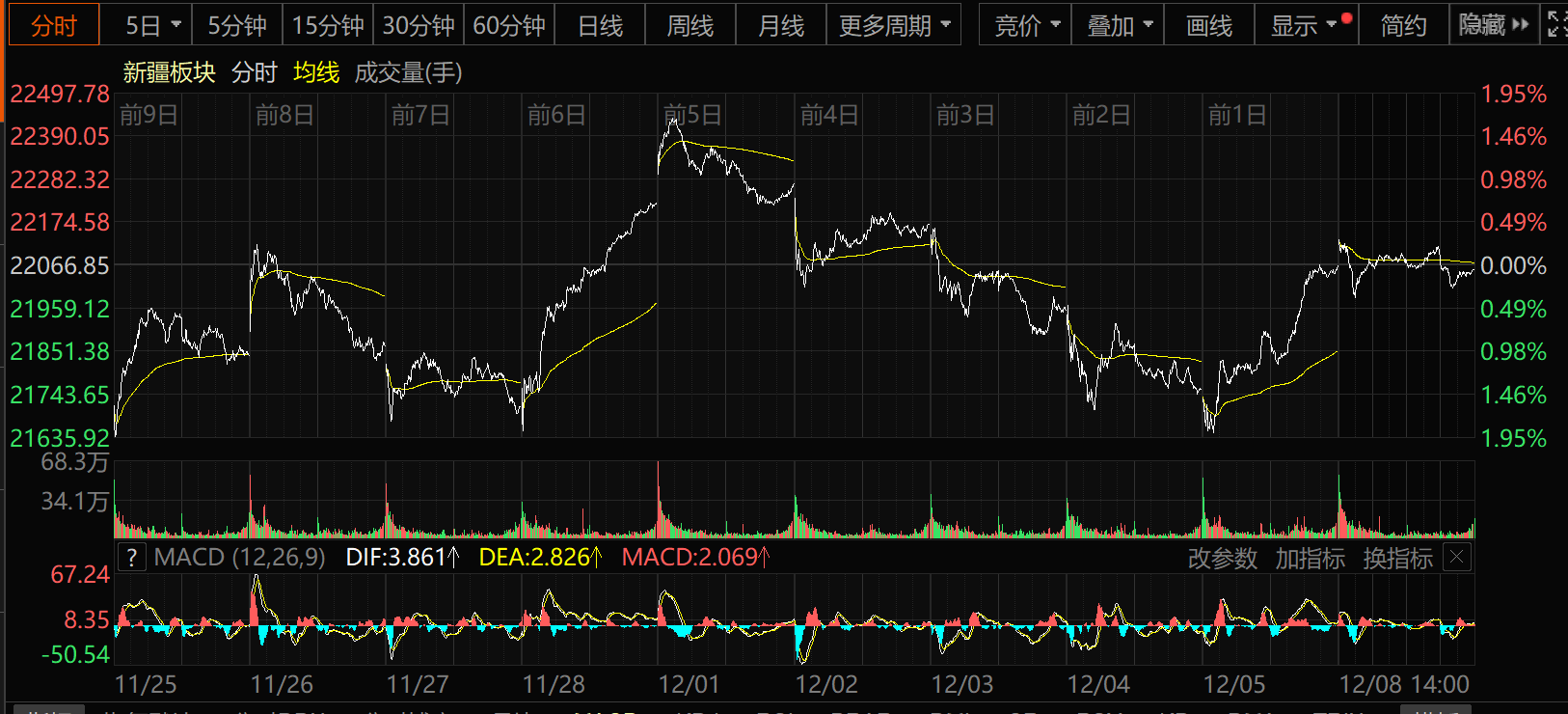1568x714 pixels.
Task: Close the MACD indicator panel
Action: [1457, 557]
